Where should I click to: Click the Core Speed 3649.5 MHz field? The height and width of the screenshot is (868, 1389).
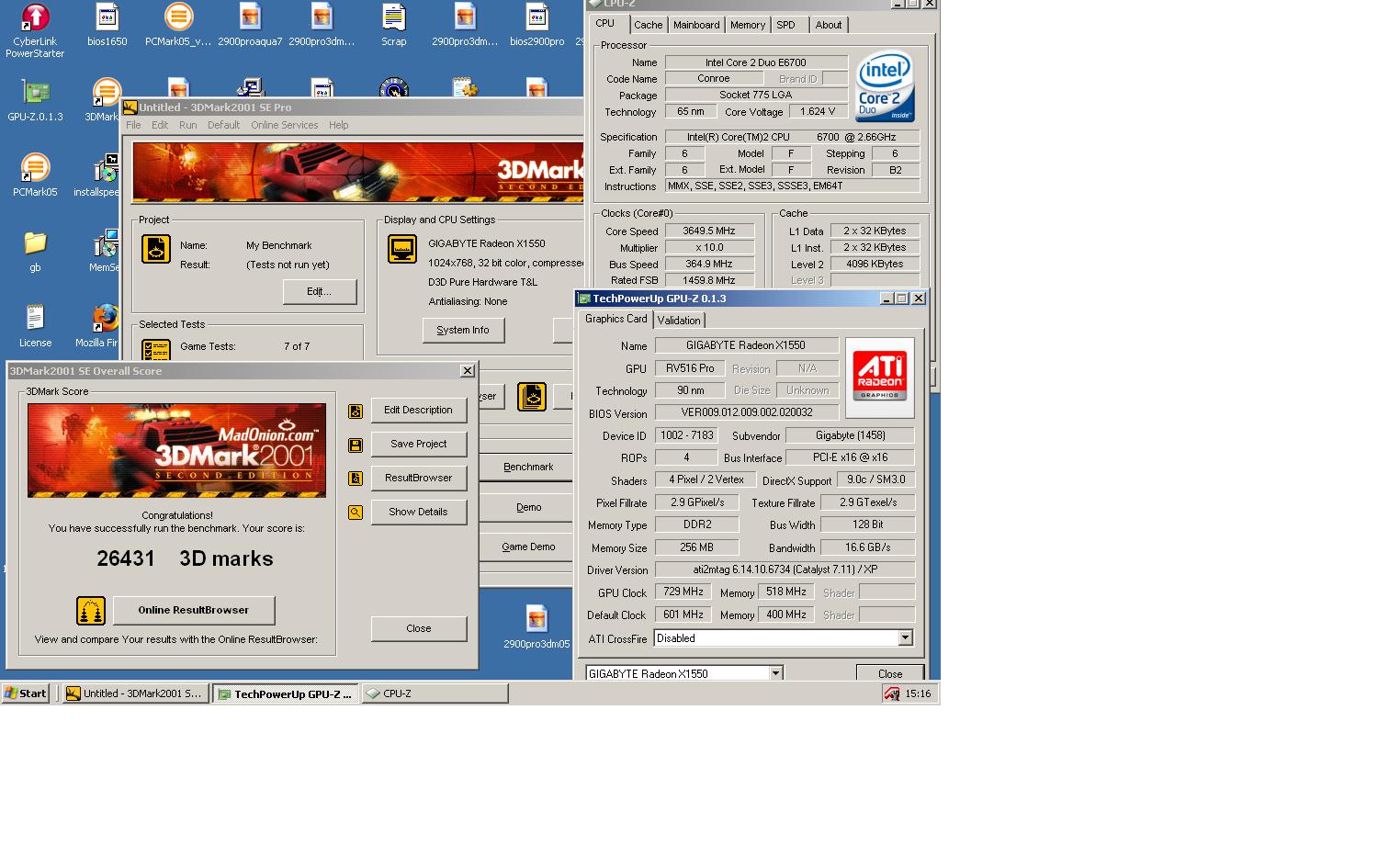pyautogui.click(x=709, y=231)
